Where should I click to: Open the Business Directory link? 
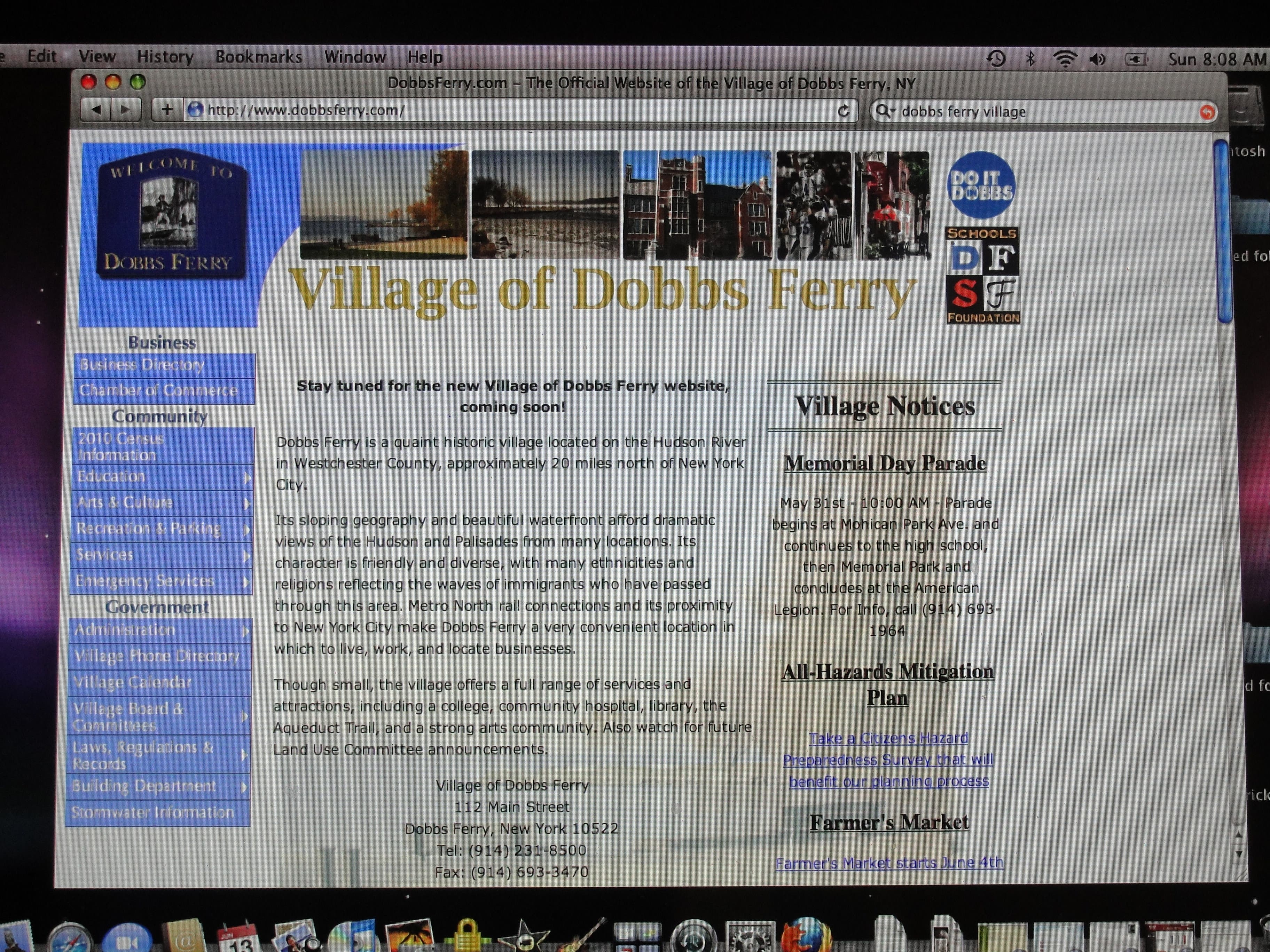coord(164,366)
